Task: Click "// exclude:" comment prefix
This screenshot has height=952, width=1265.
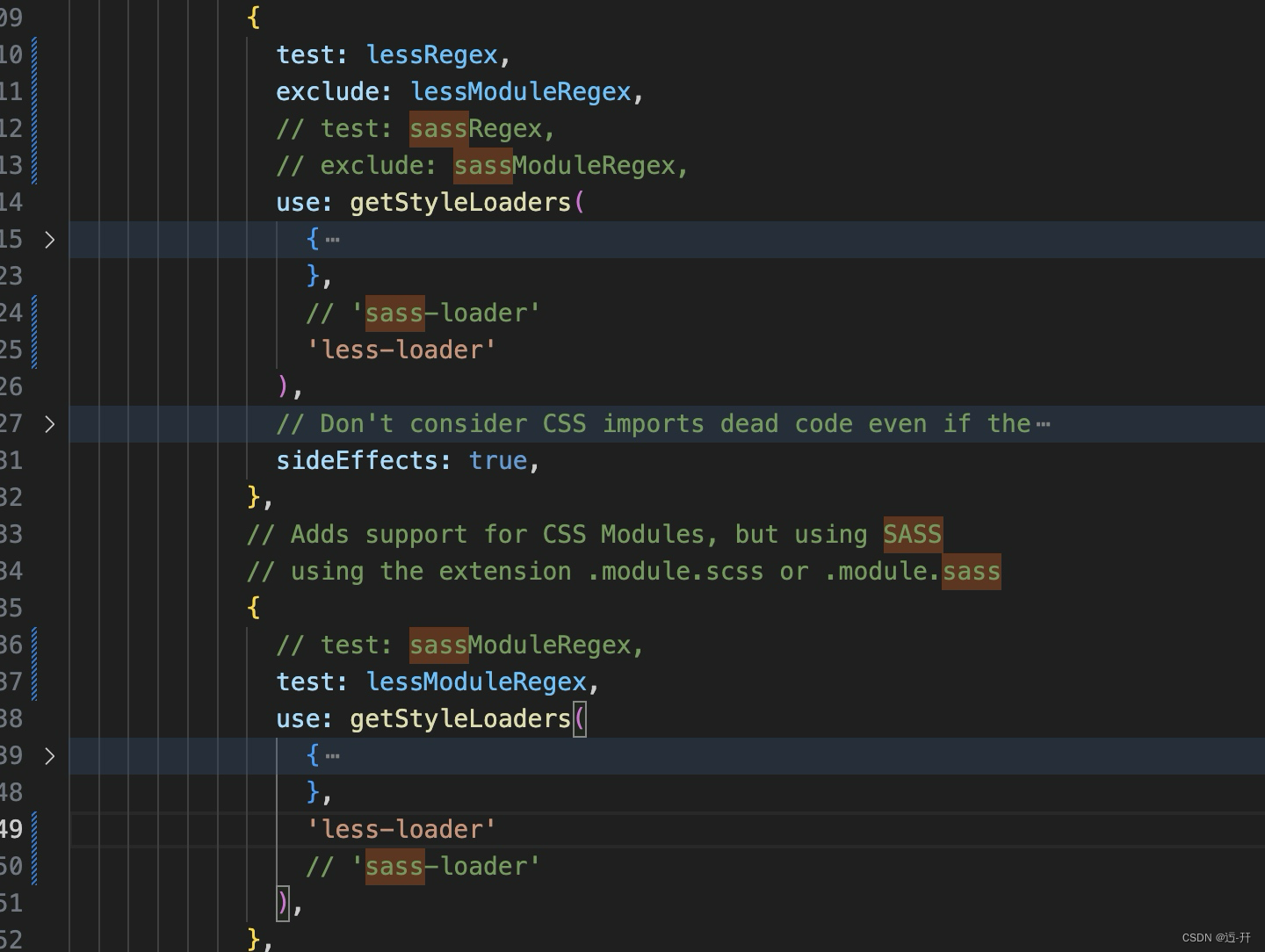Action: click(358, 165)
